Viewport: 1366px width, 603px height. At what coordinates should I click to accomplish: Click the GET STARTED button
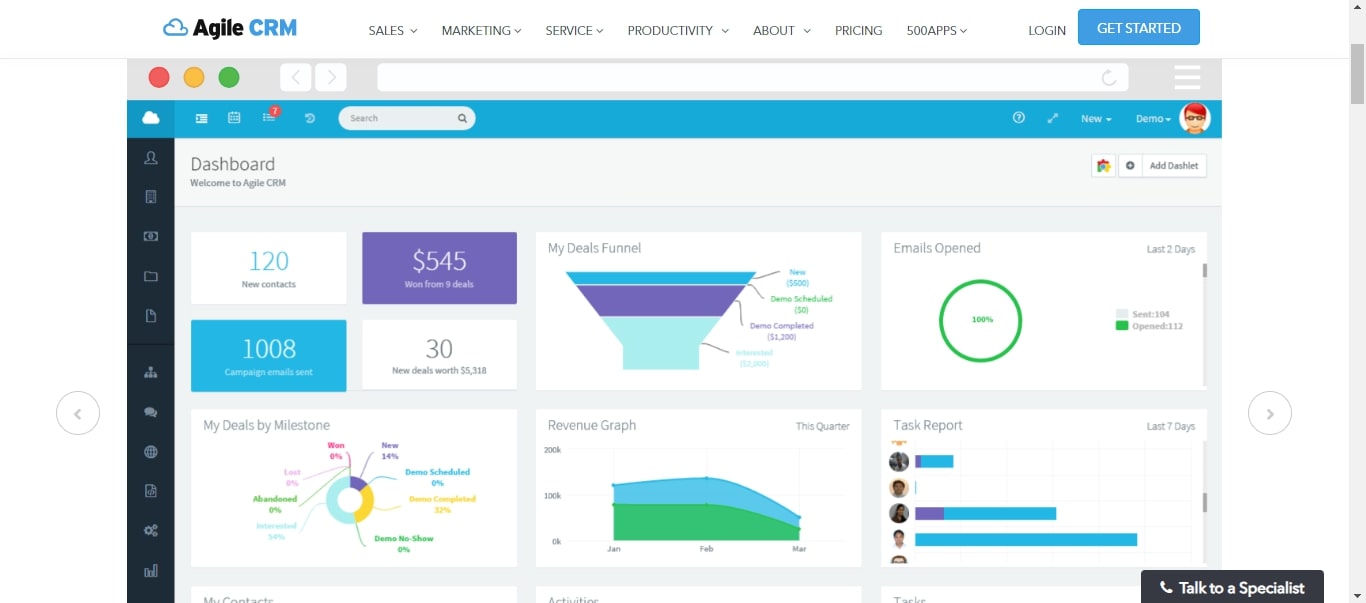[x=1139, y=28]
